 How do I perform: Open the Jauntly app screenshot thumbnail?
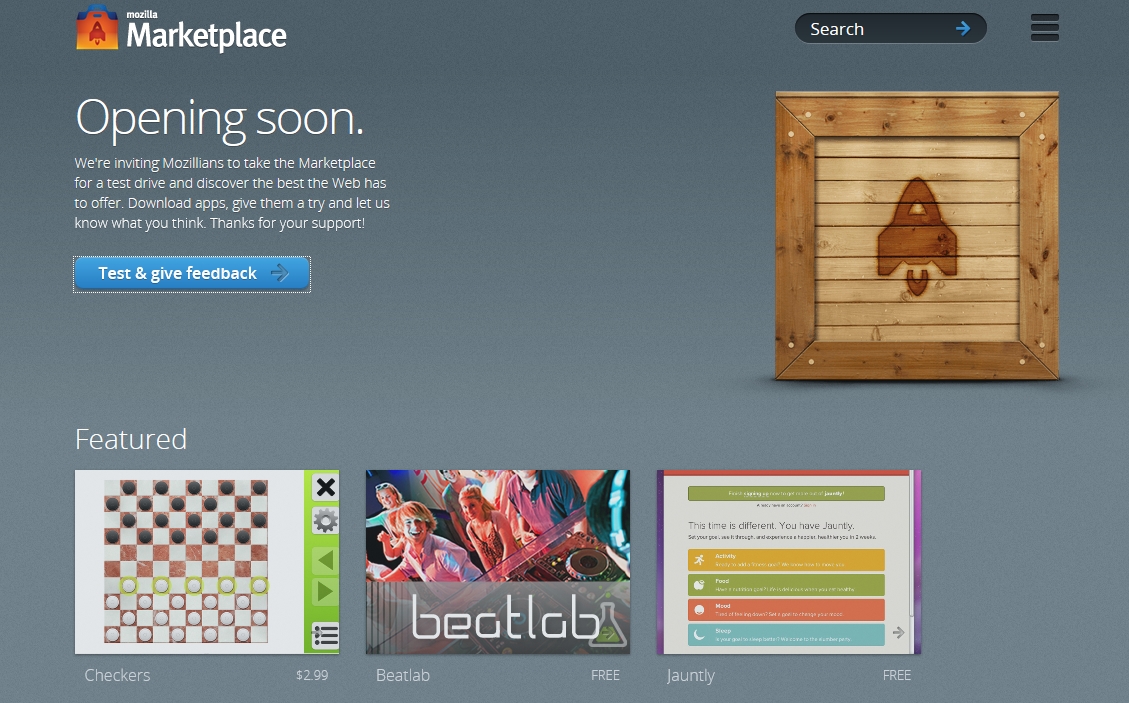(x=789, y=562)
